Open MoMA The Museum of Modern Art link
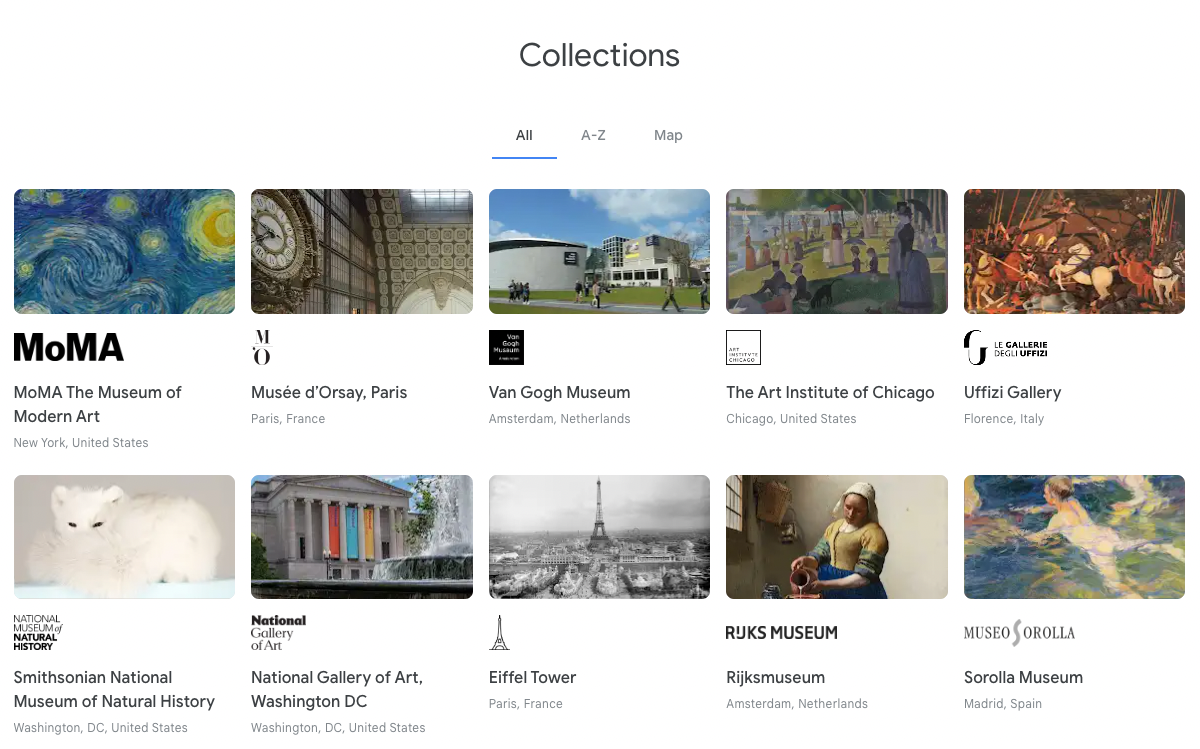The width and height of the screenshot is (1200, 749). coord(98,404)
